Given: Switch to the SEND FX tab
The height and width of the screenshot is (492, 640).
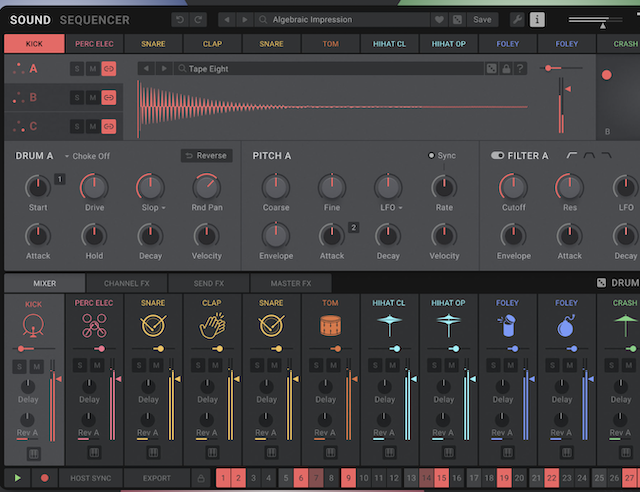Looking at the screenshot, I should point(209,283).
